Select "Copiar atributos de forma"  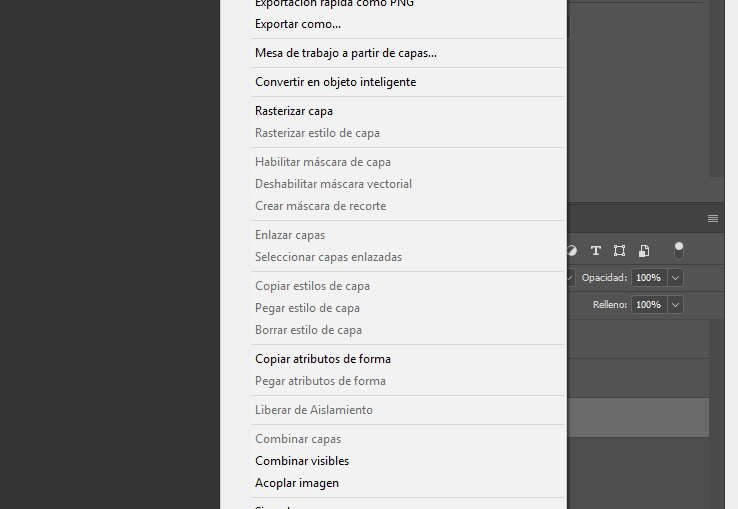click(323, 359)
